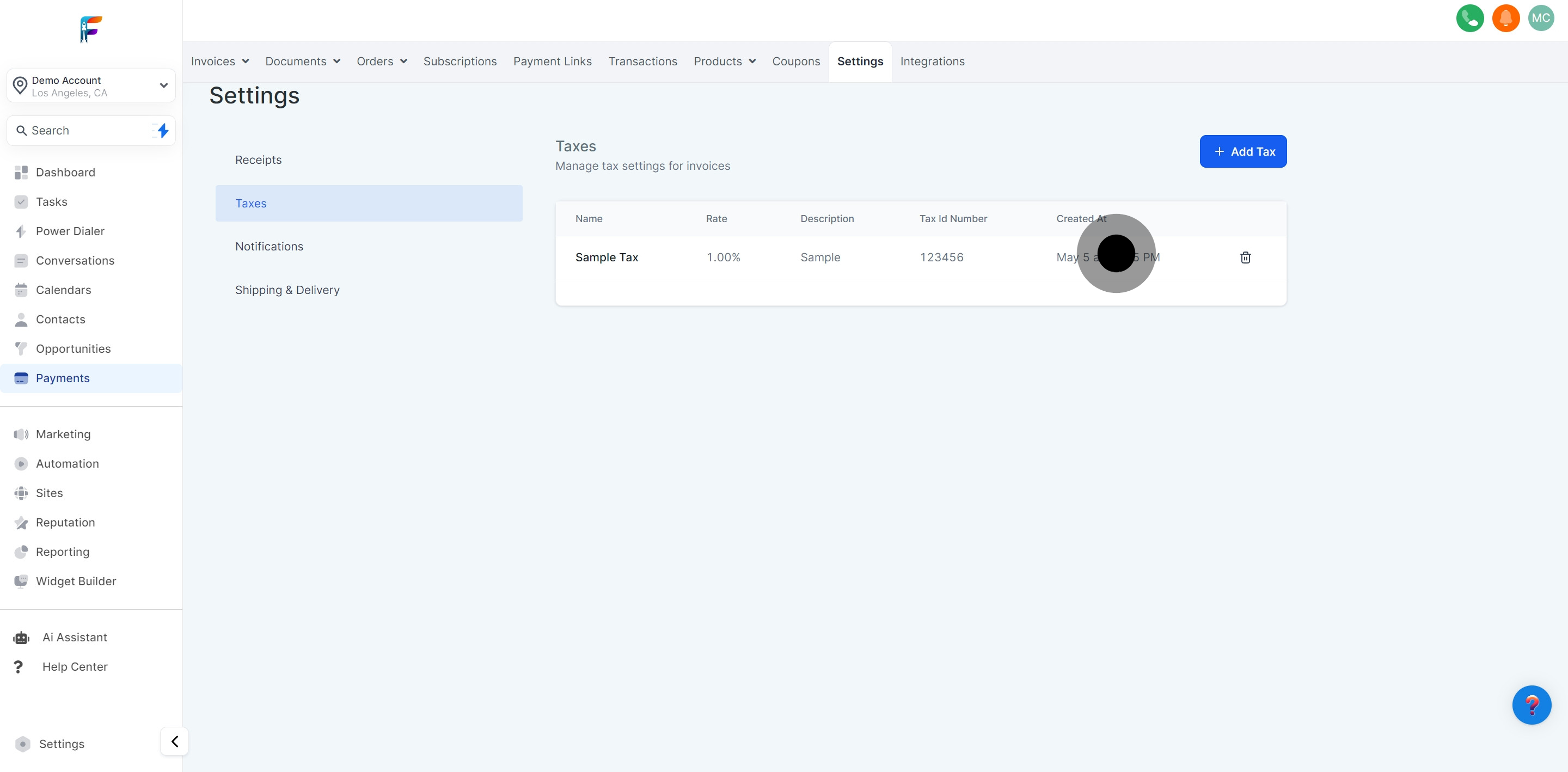Go to Reputation in the sidebar

point(65,522)
